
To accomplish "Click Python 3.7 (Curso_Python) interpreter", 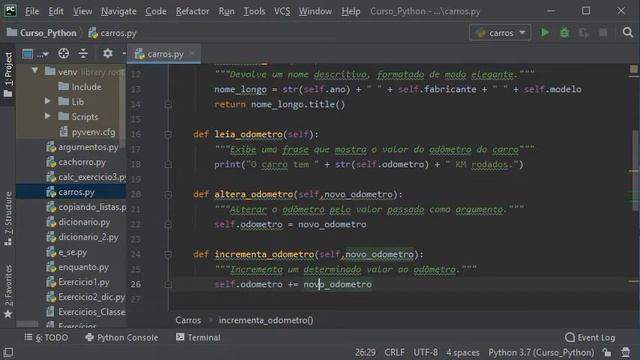I will tap(541, 352).
